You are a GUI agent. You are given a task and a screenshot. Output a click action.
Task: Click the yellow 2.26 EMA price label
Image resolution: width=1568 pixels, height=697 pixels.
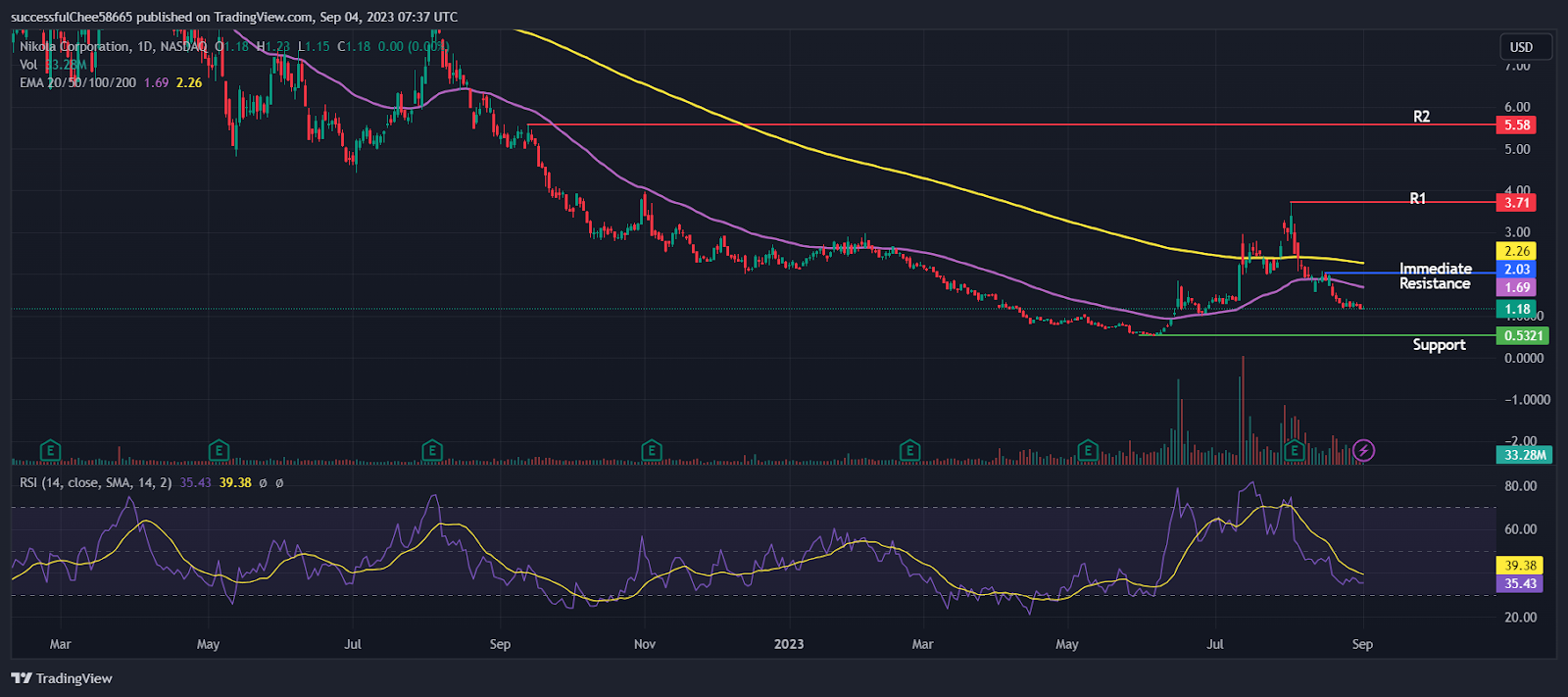(1517, 251)
